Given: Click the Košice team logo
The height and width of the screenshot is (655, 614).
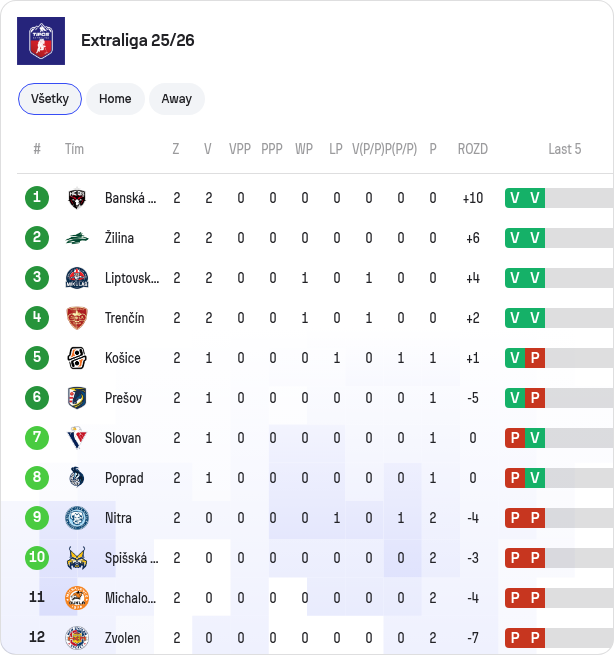Looking at the screenshot, I should (77, 358).
